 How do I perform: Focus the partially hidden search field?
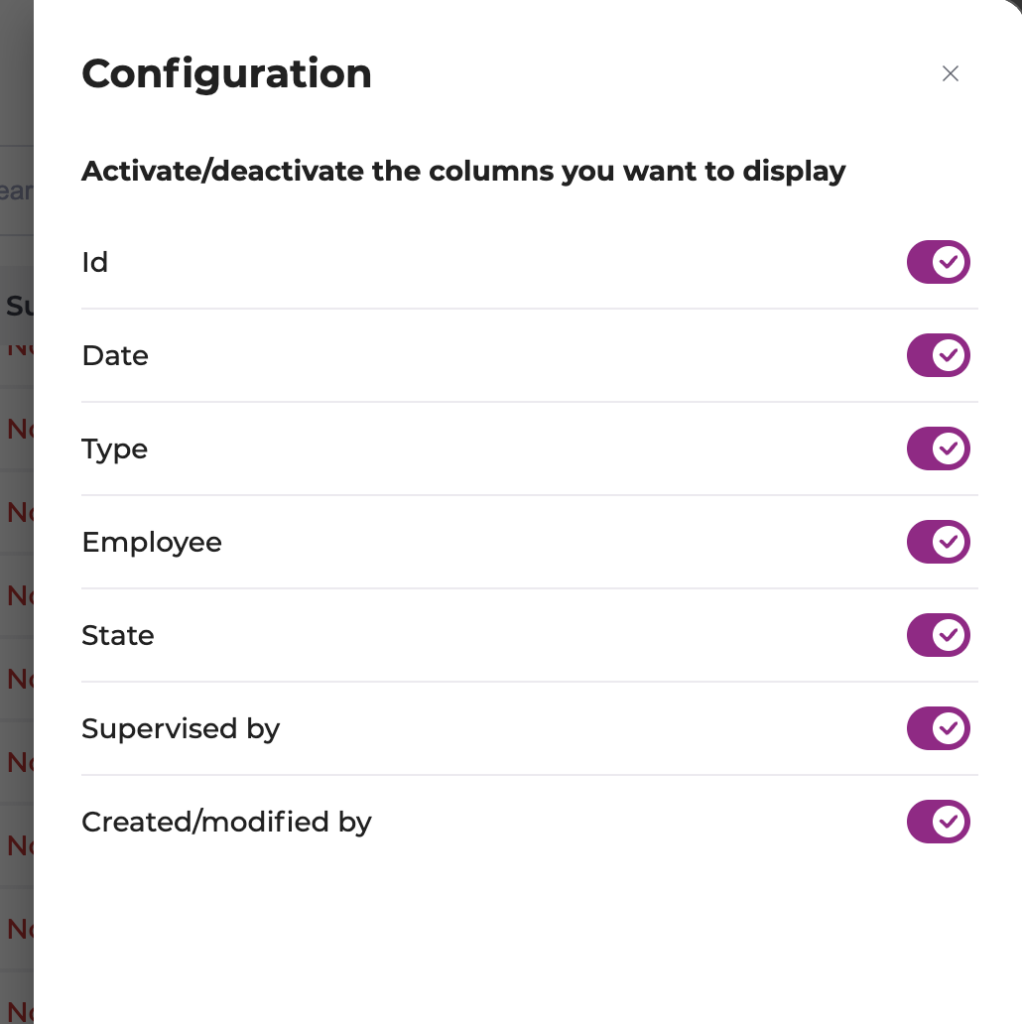pos(16,191)
